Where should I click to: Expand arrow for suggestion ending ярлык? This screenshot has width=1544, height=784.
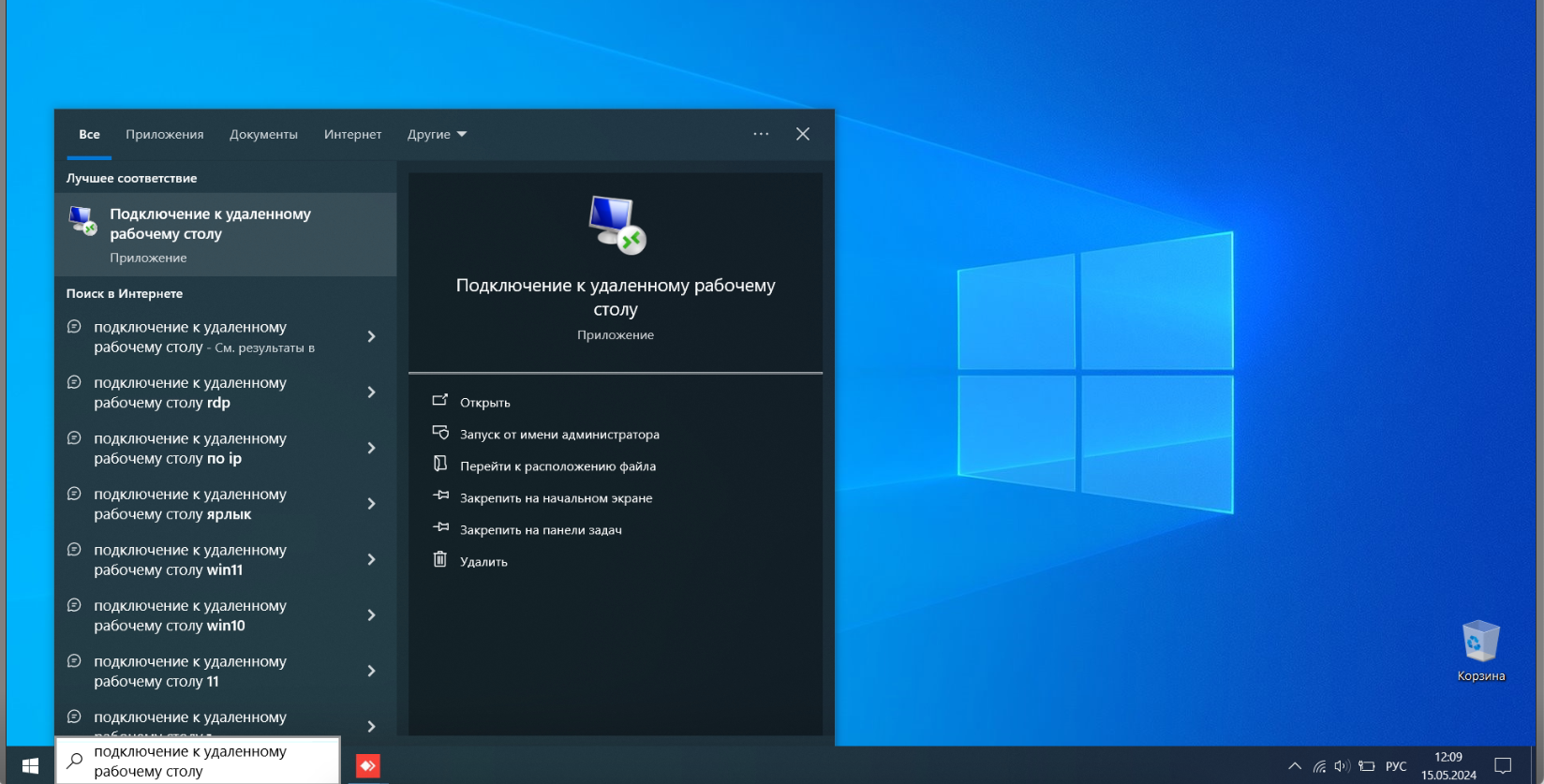[372, 504]
